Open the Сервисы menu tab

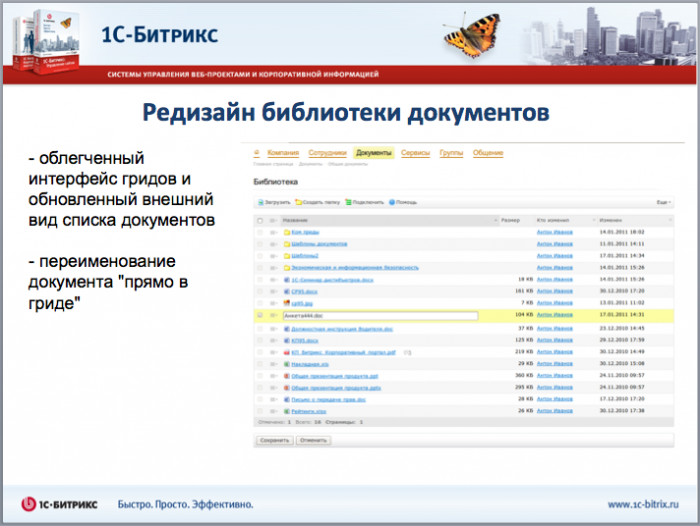pos(415,153)
